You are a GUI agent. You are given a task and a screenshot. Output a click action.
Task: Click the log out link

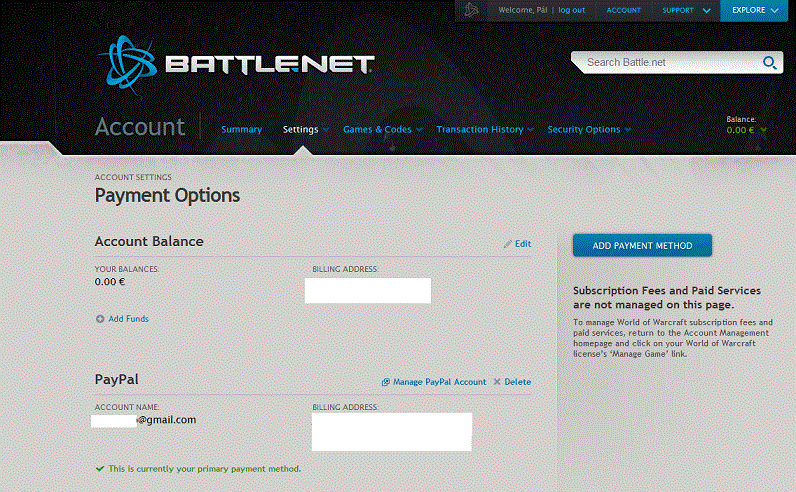(572, 10)
